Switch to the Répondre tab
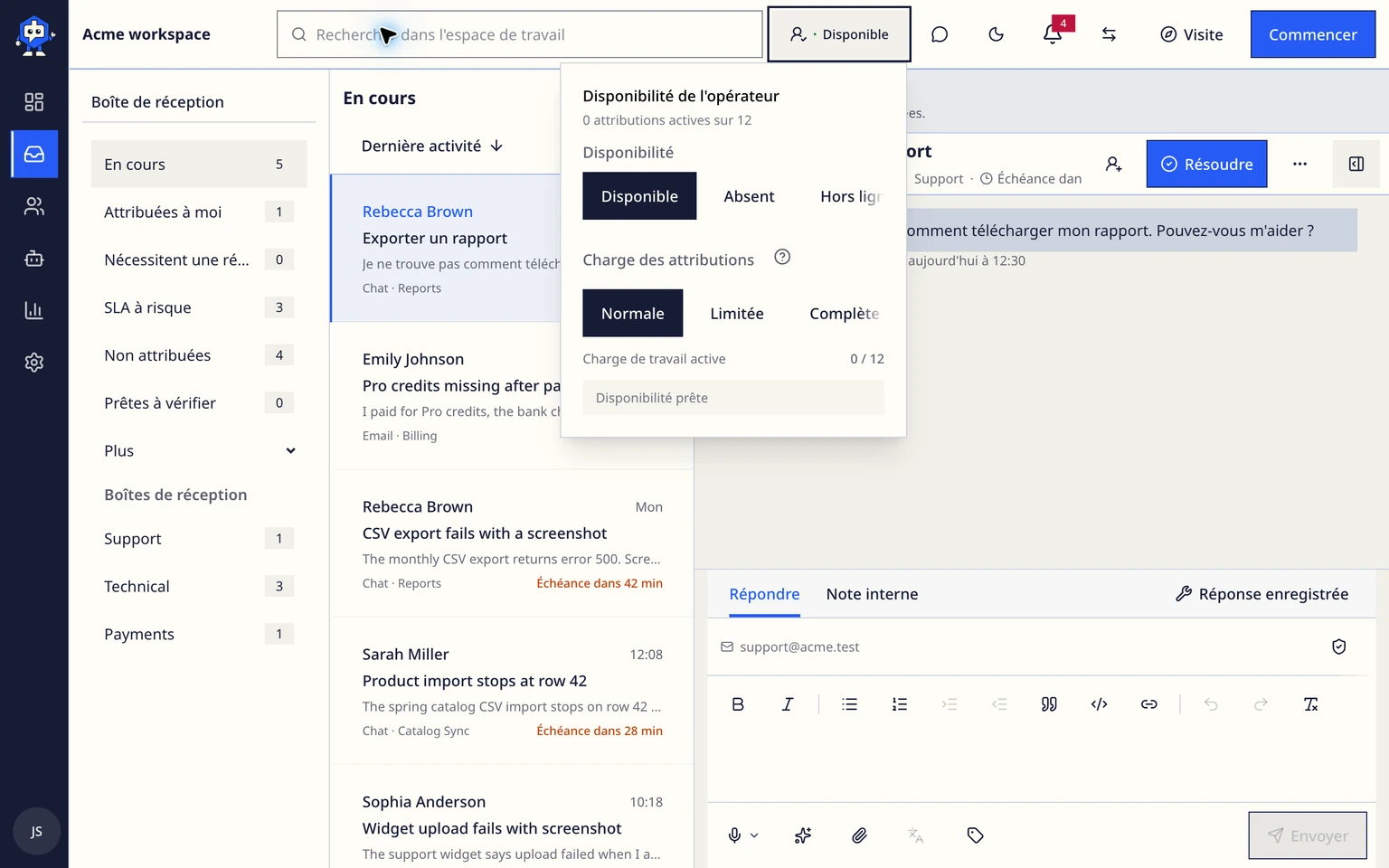The image size is (1389, 868). (764, 594)
